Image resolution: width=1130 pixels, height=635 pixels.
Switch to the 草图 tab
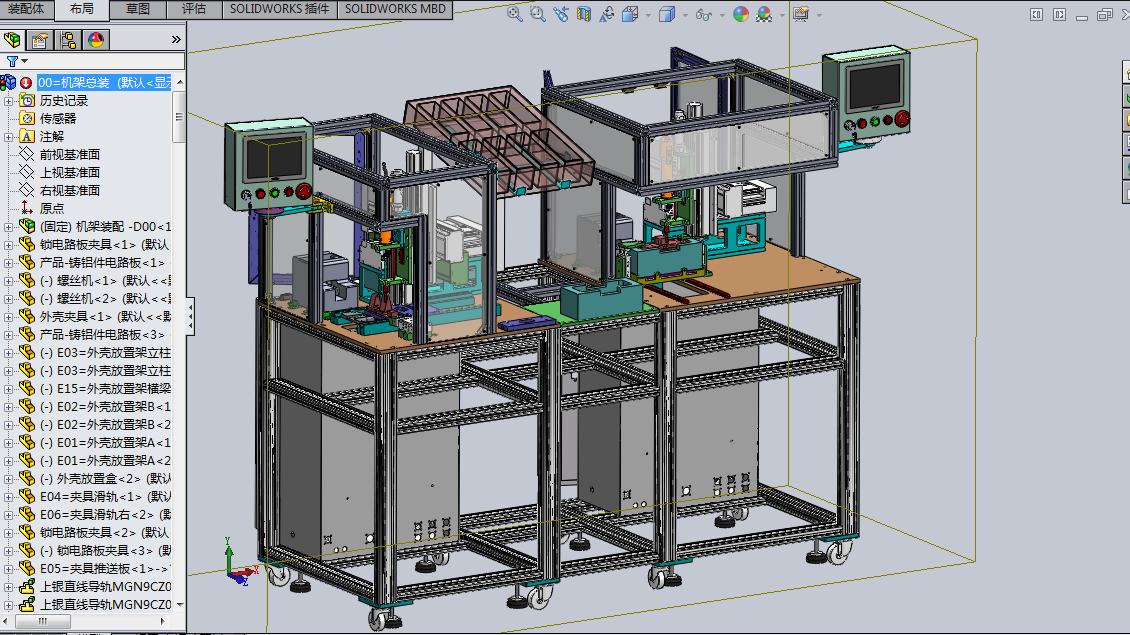[138, 9]
